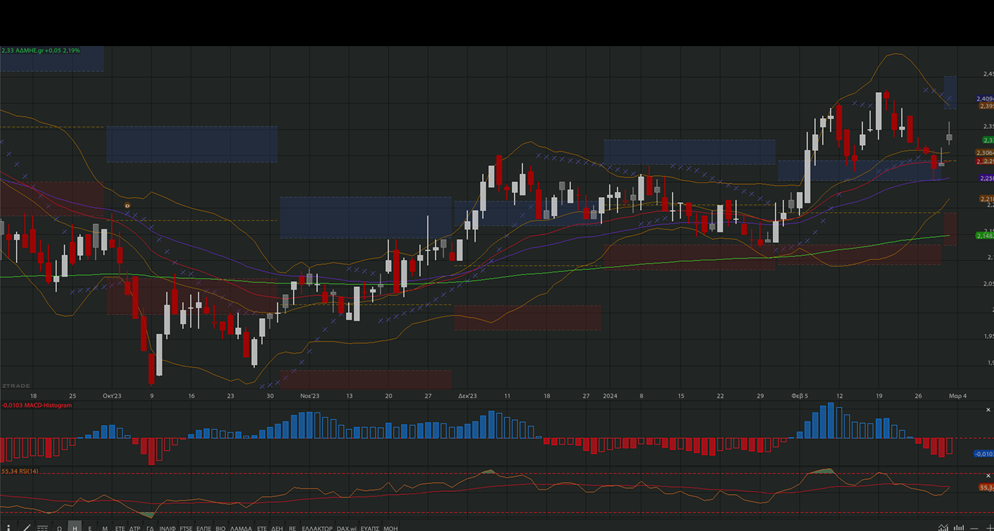Load the ΔTP symbol shortcut

(x=134, y=528)
